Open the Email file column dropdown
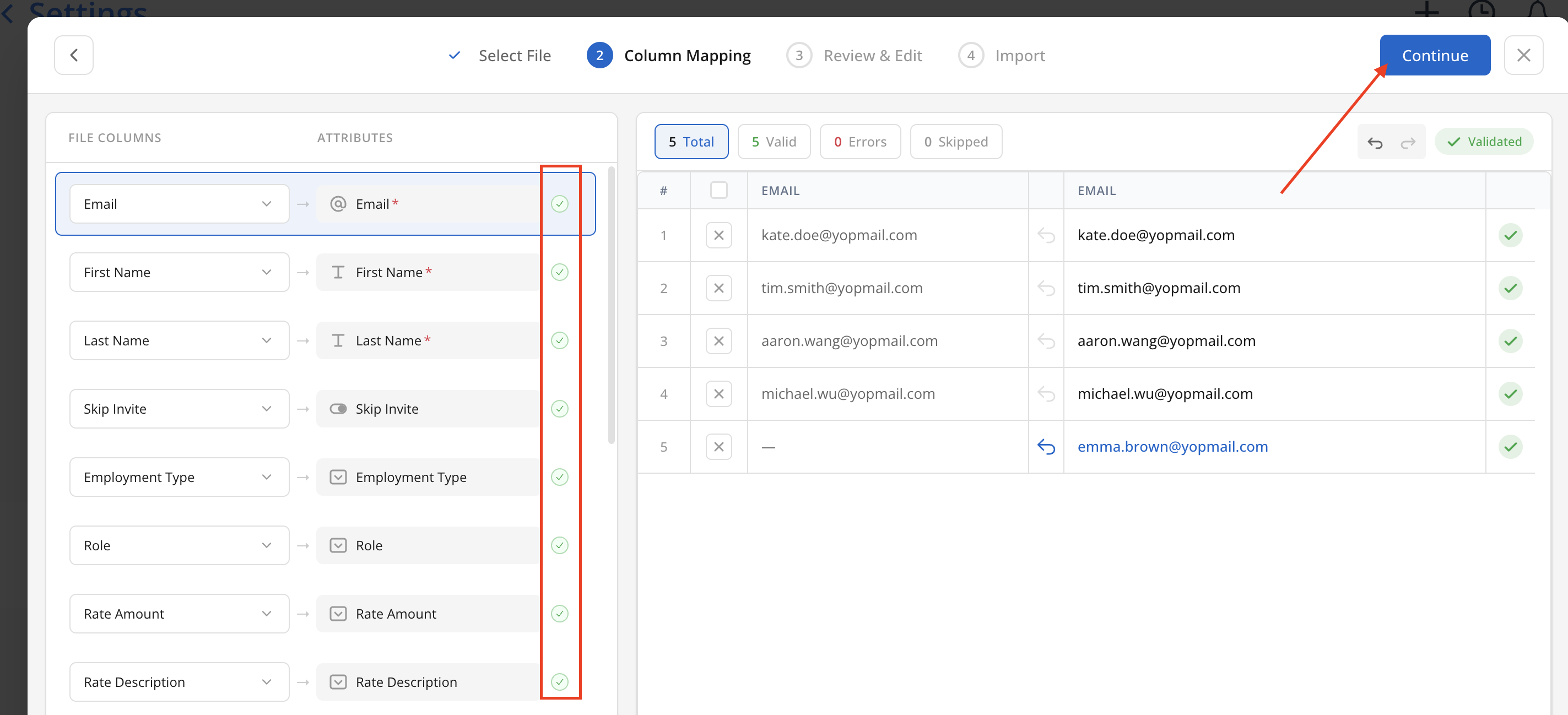This screenshot has height=715, width=1568. 179,204
